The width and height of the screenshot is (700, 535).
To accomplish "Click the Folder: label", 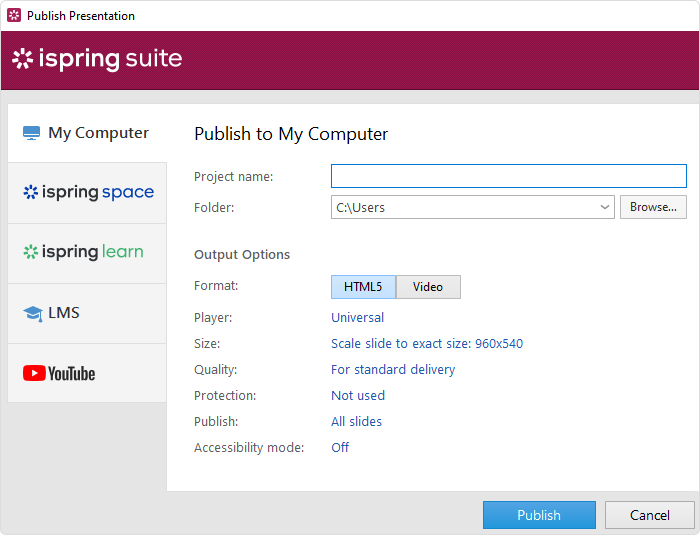I will tap(214, 208).
